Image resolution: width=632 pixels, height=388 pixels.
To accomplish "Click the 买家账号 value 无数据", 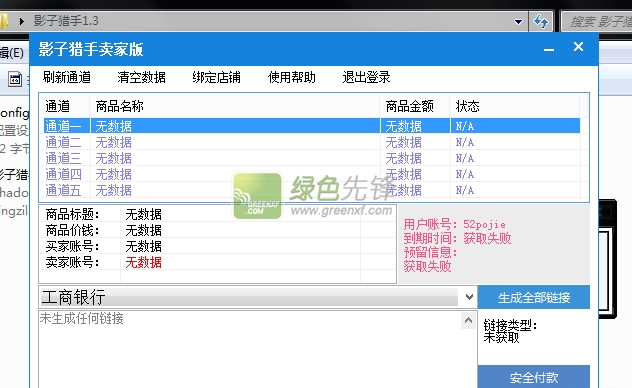I will 143,246.
